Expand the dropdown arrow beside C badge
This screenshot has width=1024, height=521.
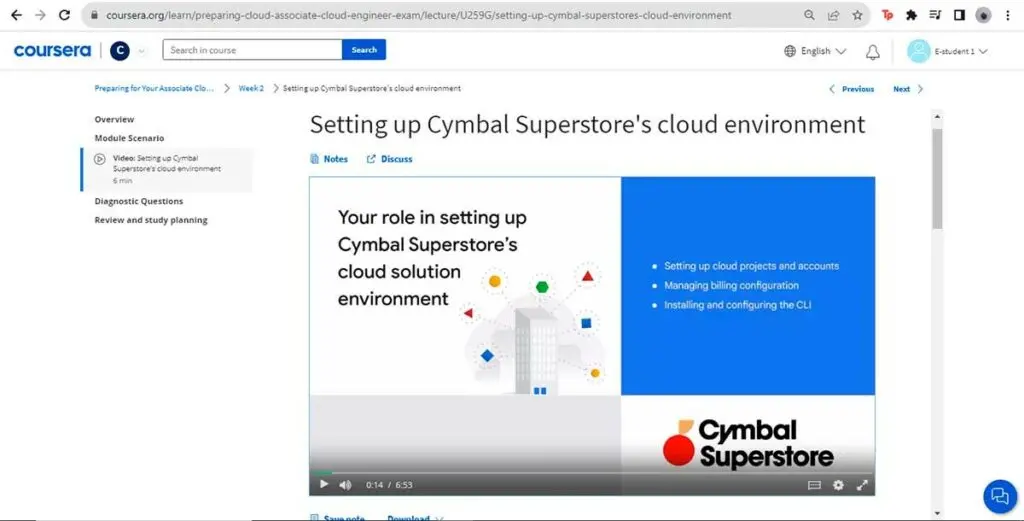(x=142, y=51)
